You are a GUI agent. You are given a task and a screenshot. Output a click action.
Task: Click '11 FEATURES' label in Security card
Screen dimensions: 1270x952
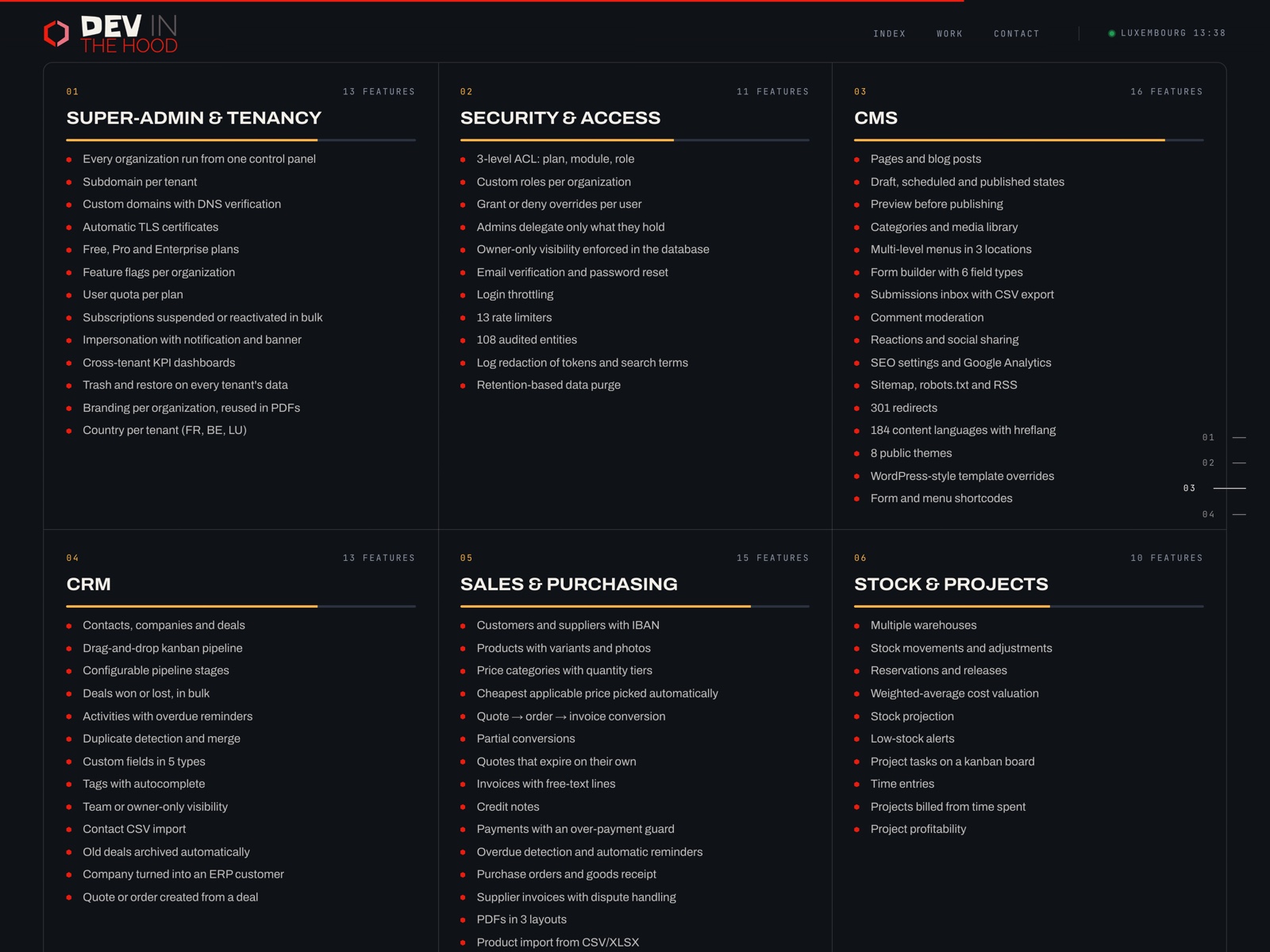773,92
